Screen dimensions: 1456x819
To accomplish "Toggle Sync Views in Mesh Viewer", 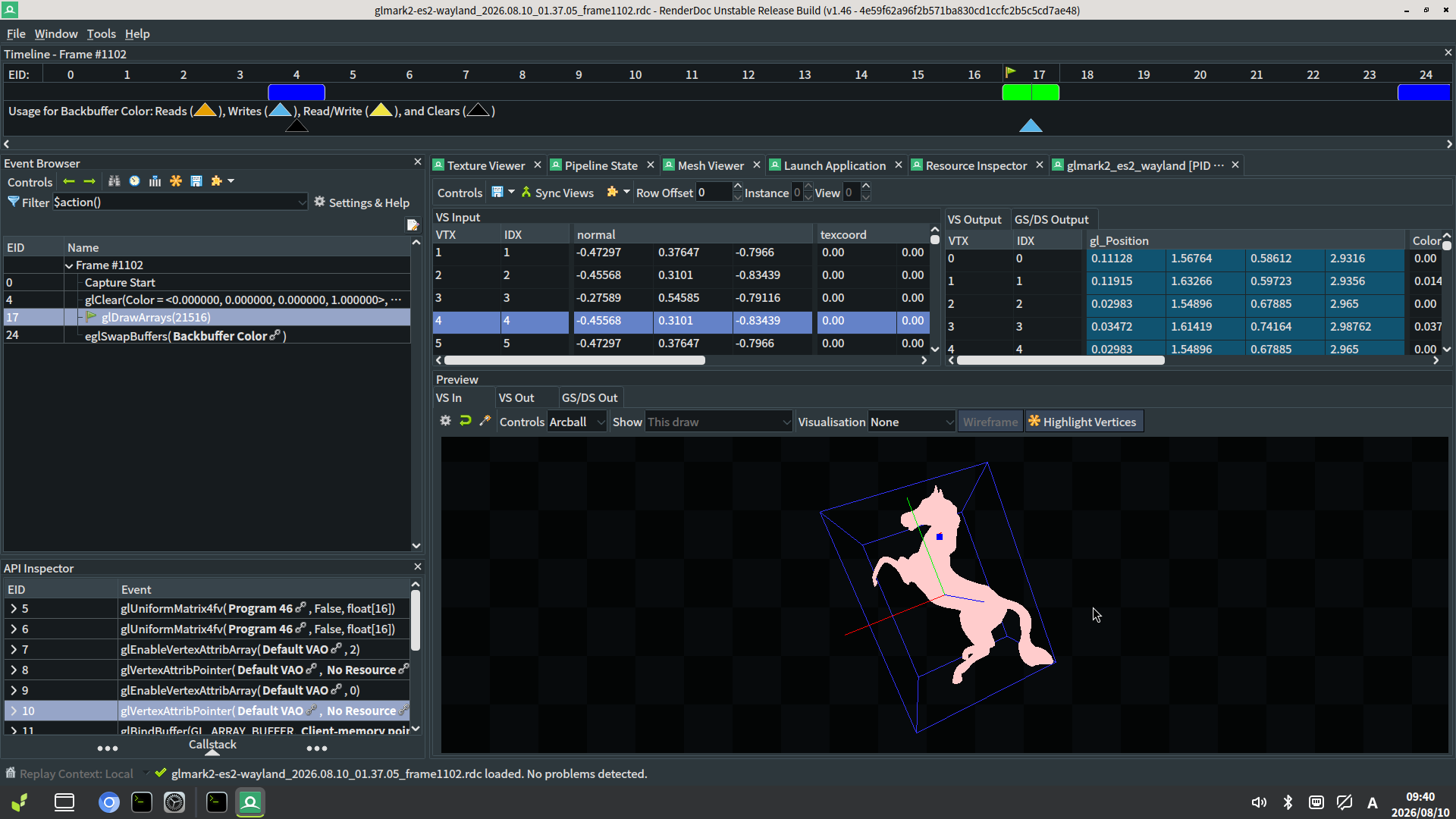I will pyautogui.click(x=557, y=193).
